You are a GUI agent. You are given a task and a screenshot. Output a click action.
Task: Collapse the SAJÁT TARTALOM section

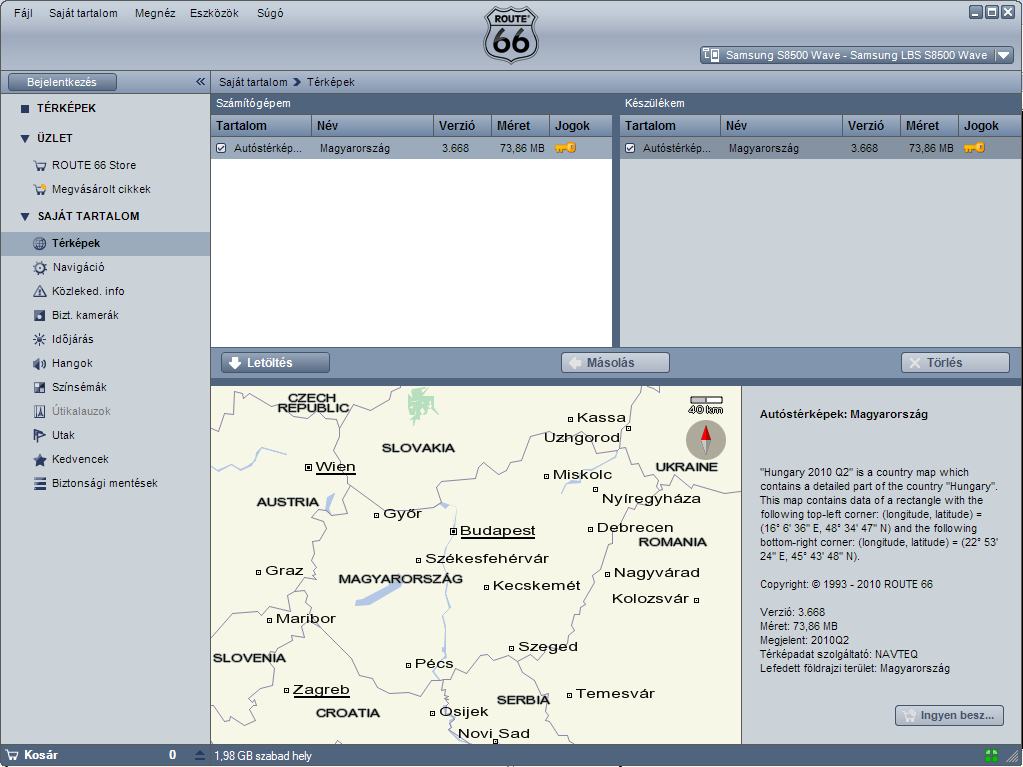click(25, 217)
